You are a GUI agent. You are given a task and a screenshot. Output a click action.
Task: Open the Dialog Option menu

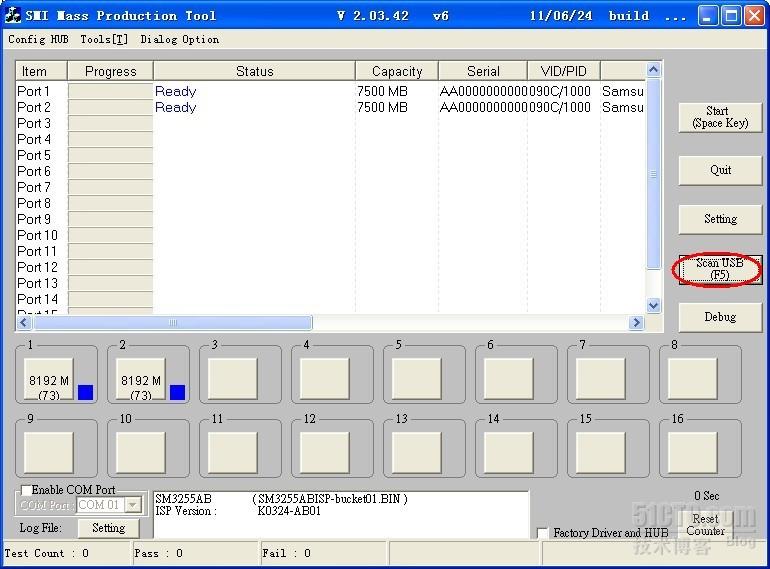point(179,39)
